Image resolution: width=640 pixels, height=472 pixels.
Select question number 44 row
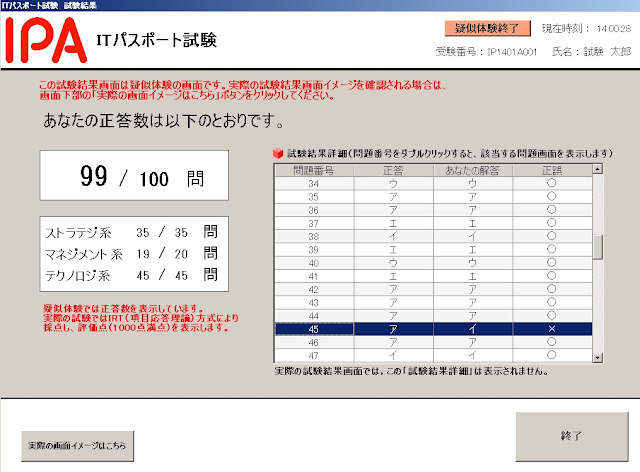pyautogui.click(x=433, y=316)
